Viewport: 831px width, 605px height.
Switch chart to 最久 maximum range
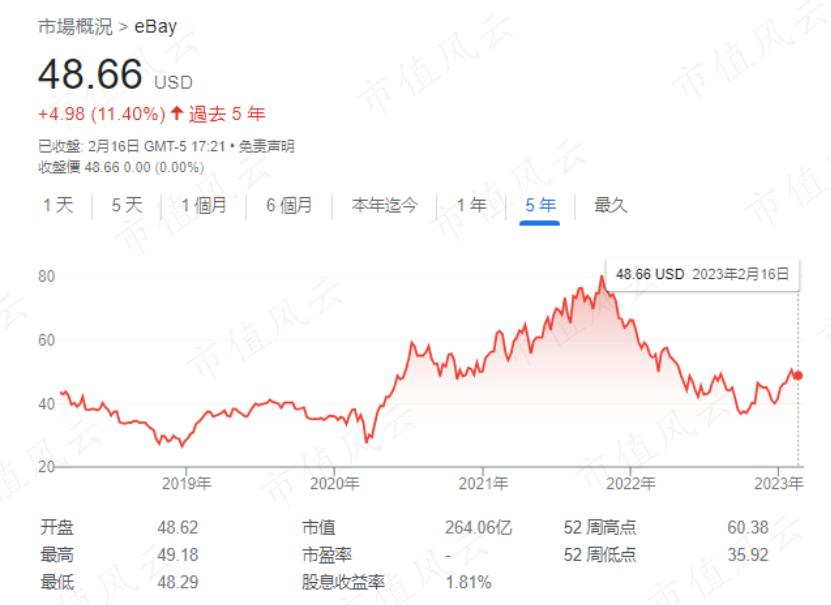[x=611, y=205]
